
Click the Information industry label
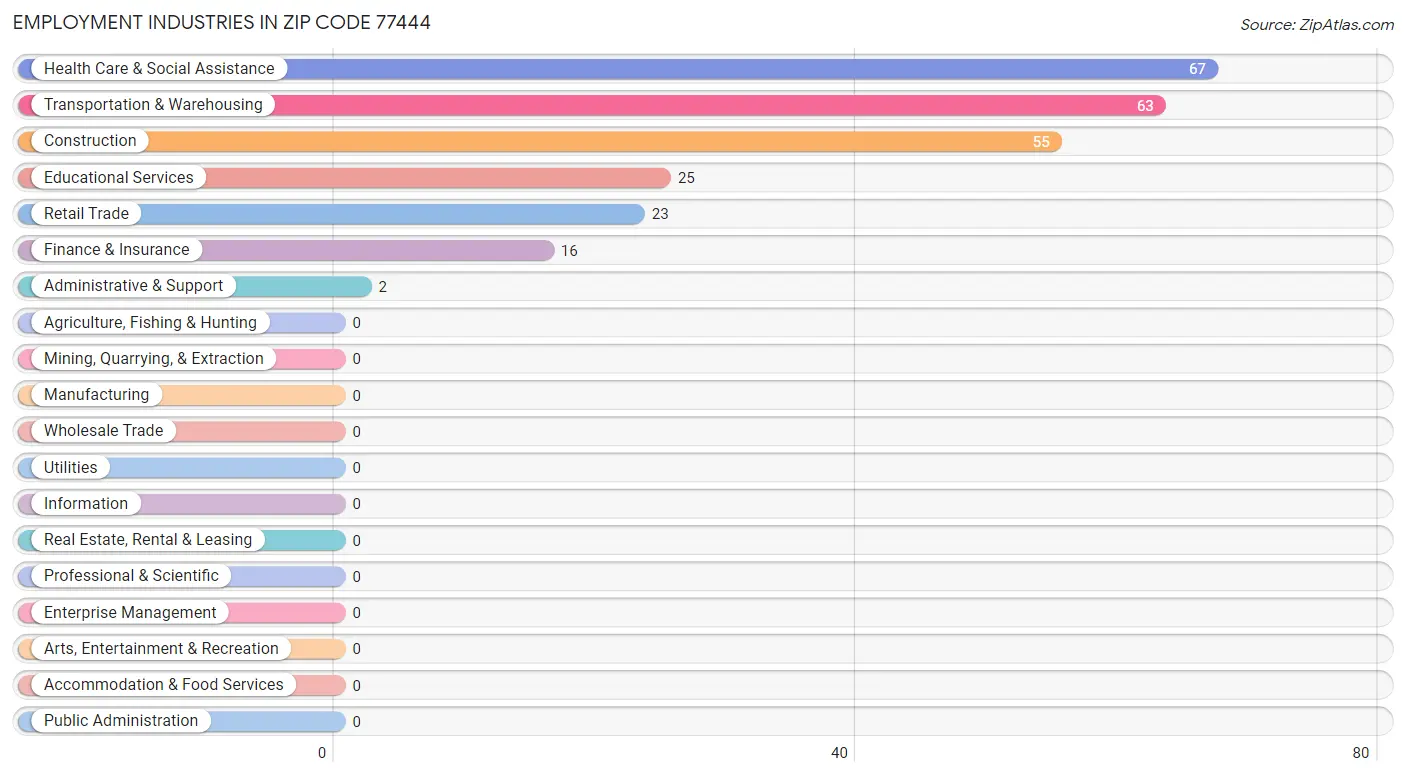[x=86, y=503]
